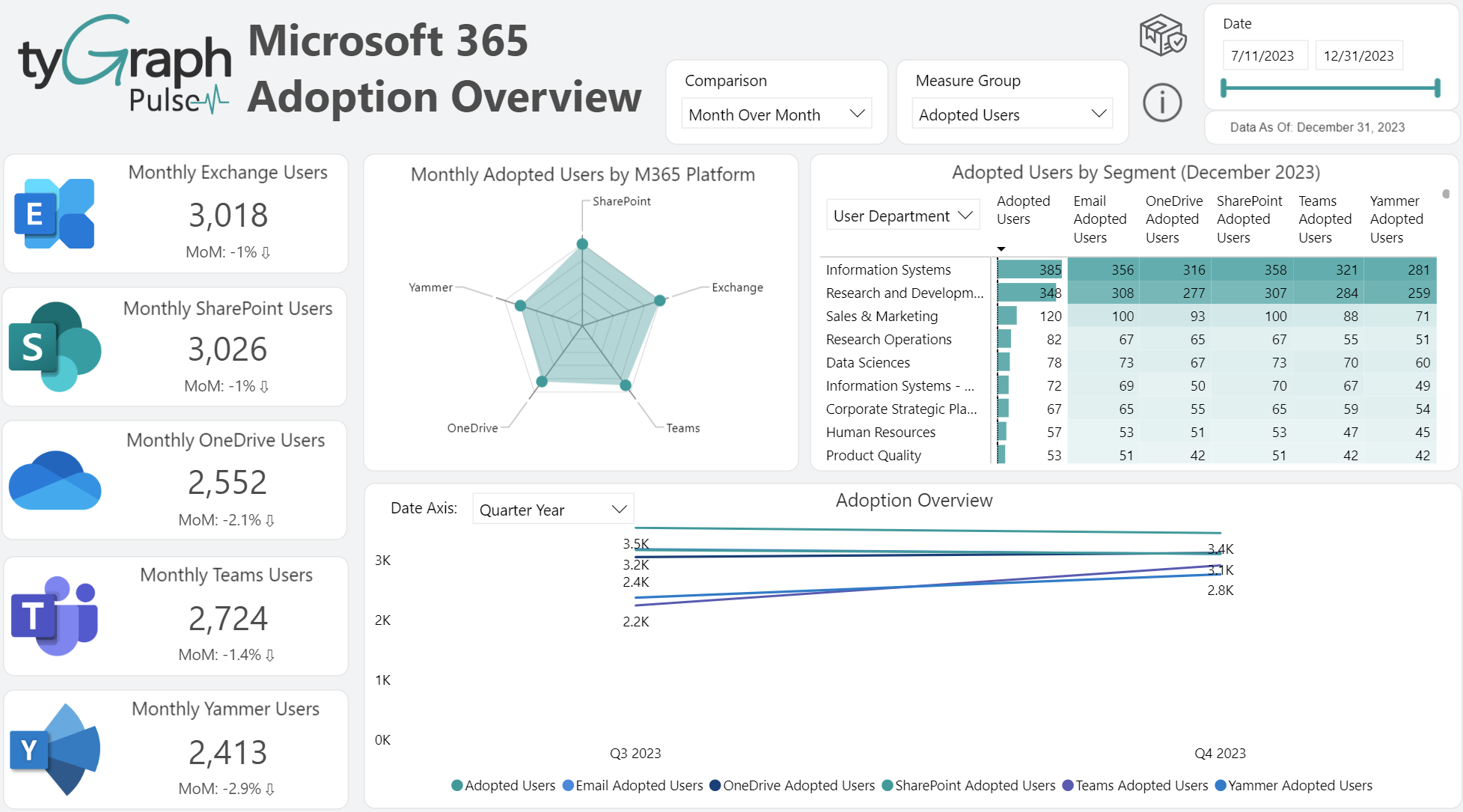
Task: Open the Measure Group dropdown
Action: pos(1012,114)
